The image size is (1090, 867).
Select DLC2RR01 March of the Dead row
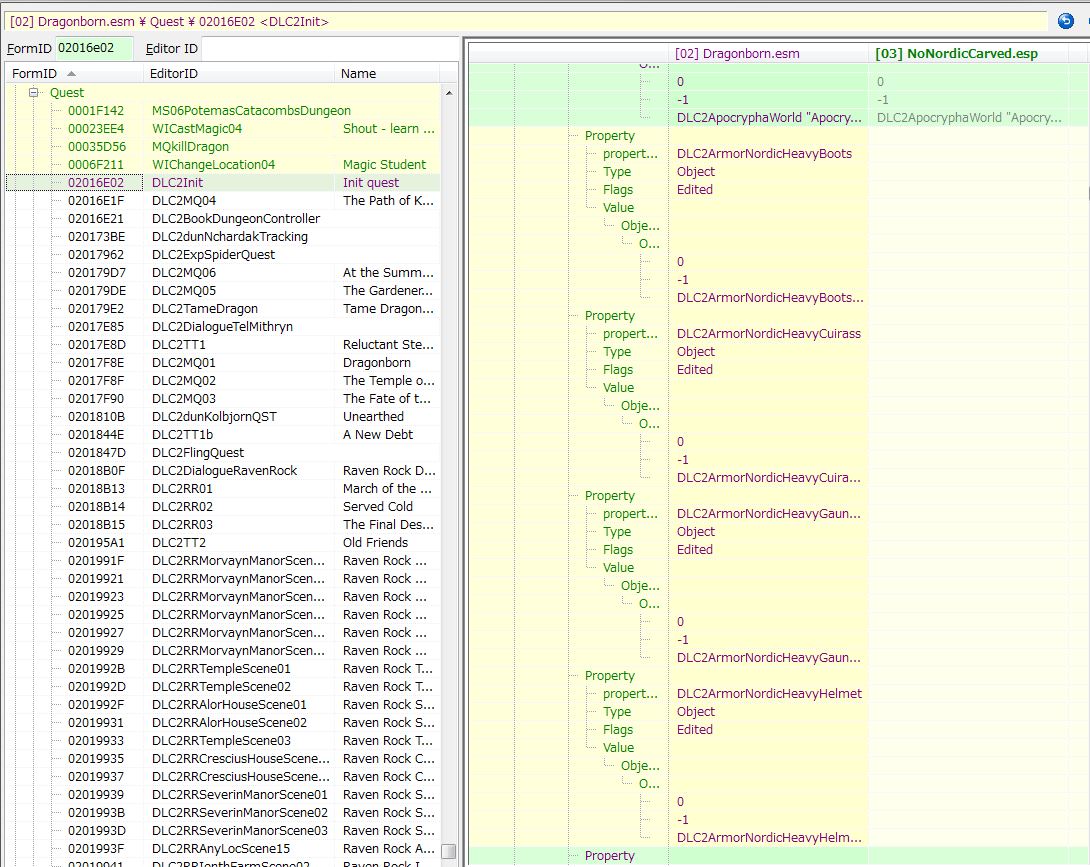coord(223,489)
